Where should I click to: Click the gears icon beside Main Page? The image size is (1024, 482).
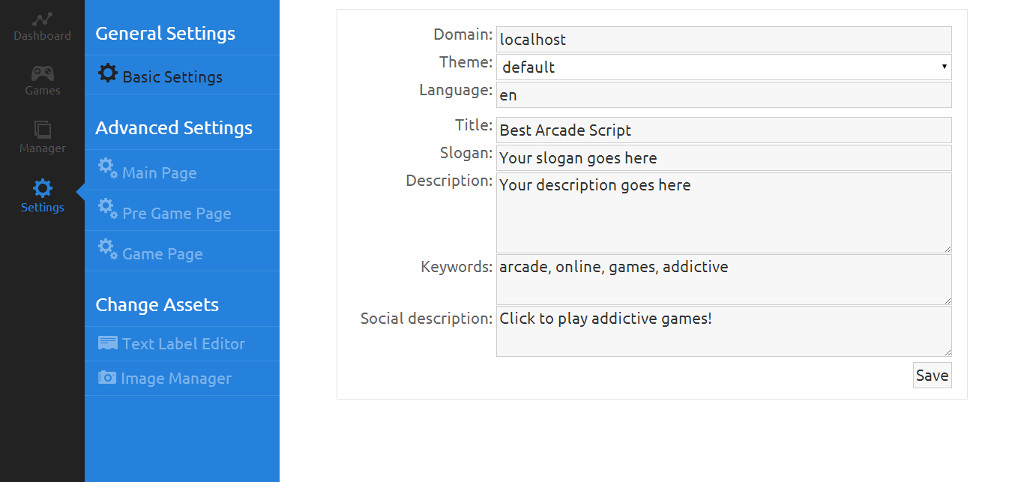coord(107,170)
